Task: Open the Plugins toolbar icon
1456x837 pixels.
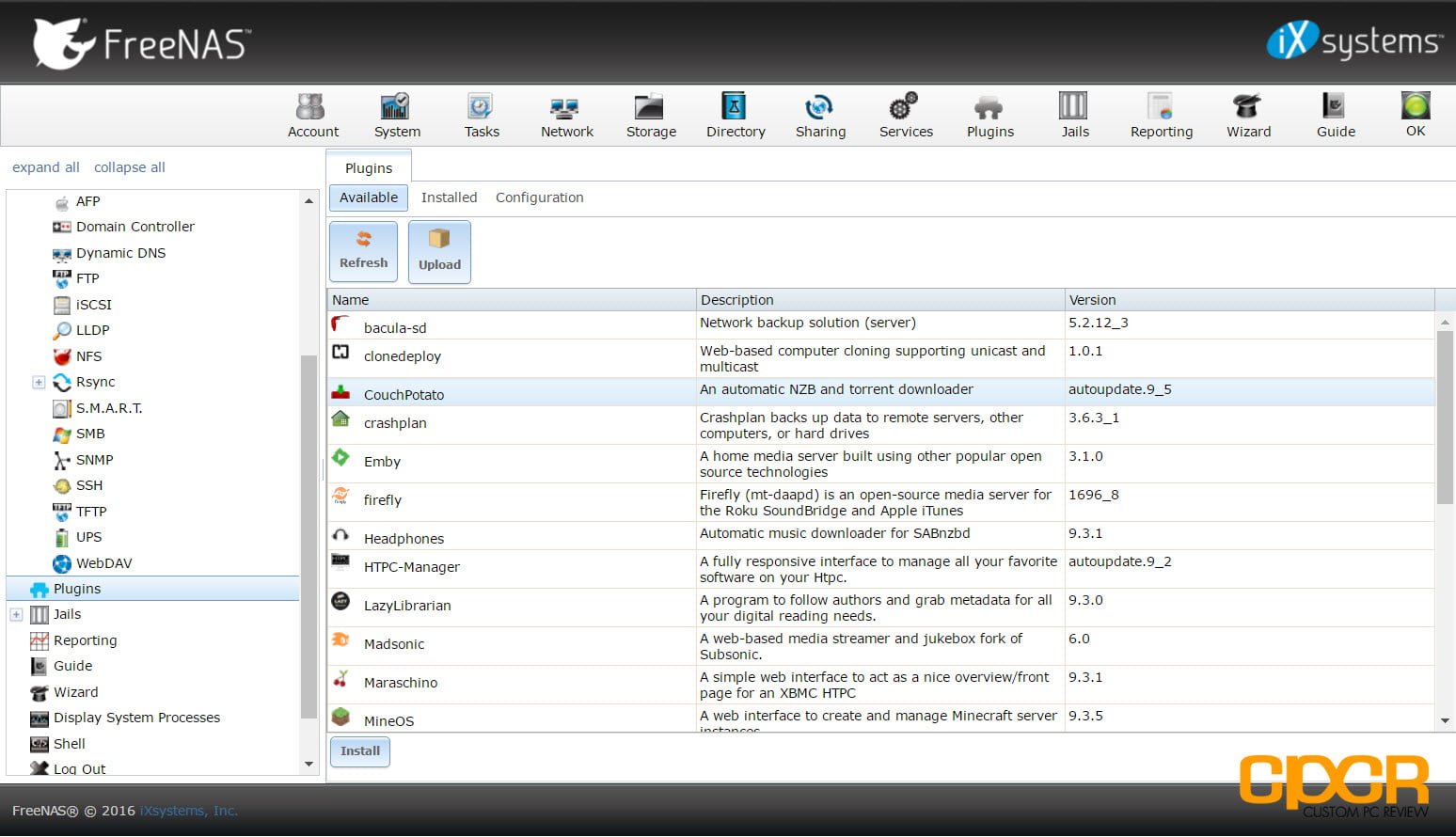Action: pos(989,116)
